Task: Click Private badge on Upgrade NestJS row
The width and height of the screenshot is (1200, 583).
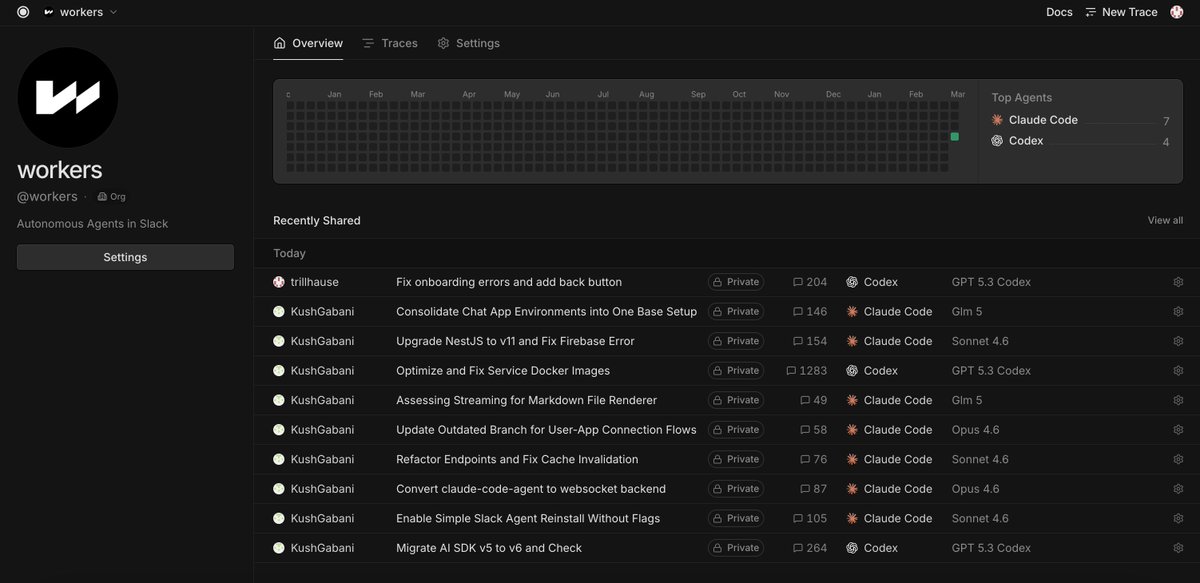Action: pos(736,341)
